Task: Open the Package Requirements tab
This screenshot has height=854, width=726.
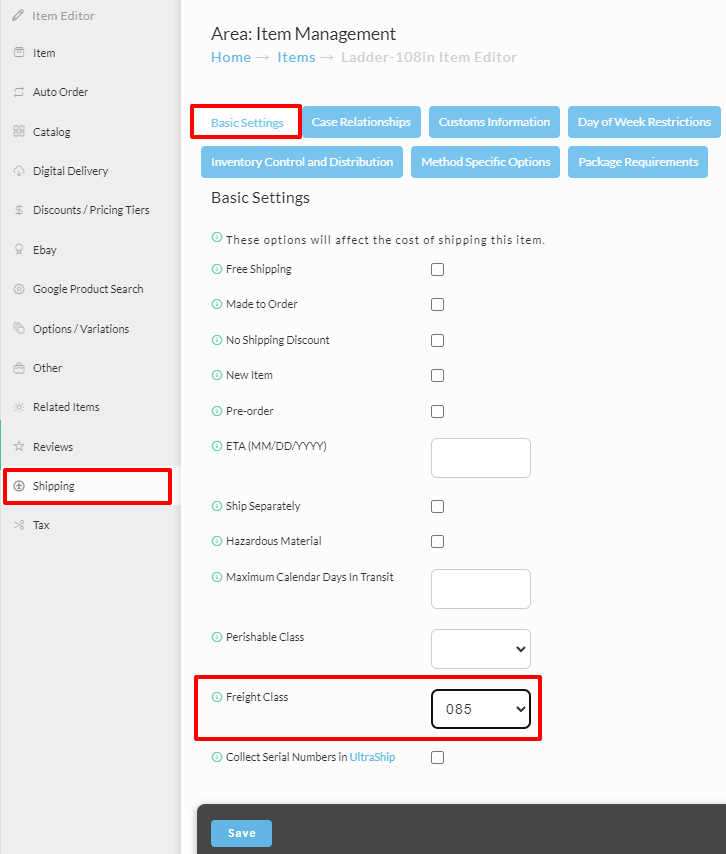Action: (x=638, y=162)
